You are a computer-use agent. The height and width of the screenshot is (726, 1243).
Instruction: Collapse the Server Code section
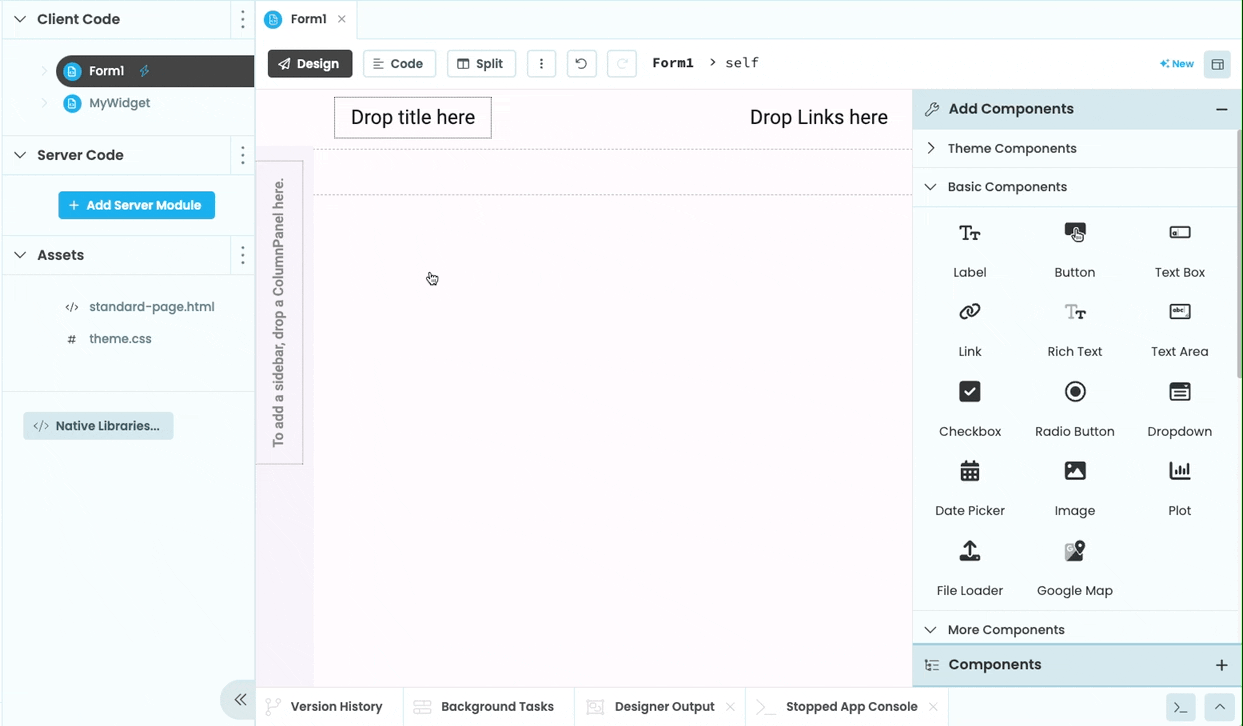(20, 155)
